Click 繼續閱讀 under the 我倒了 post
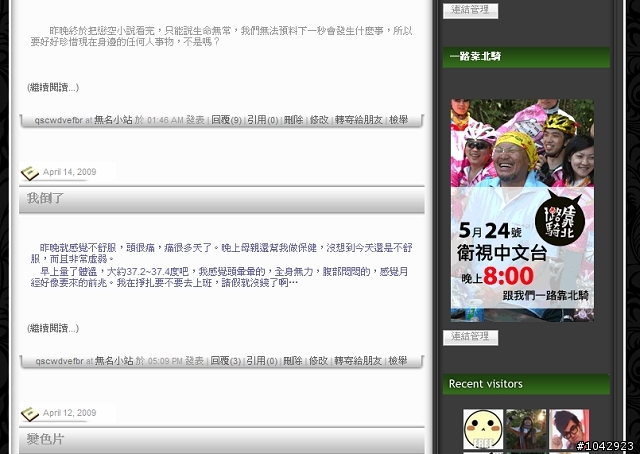 point(53,328)
